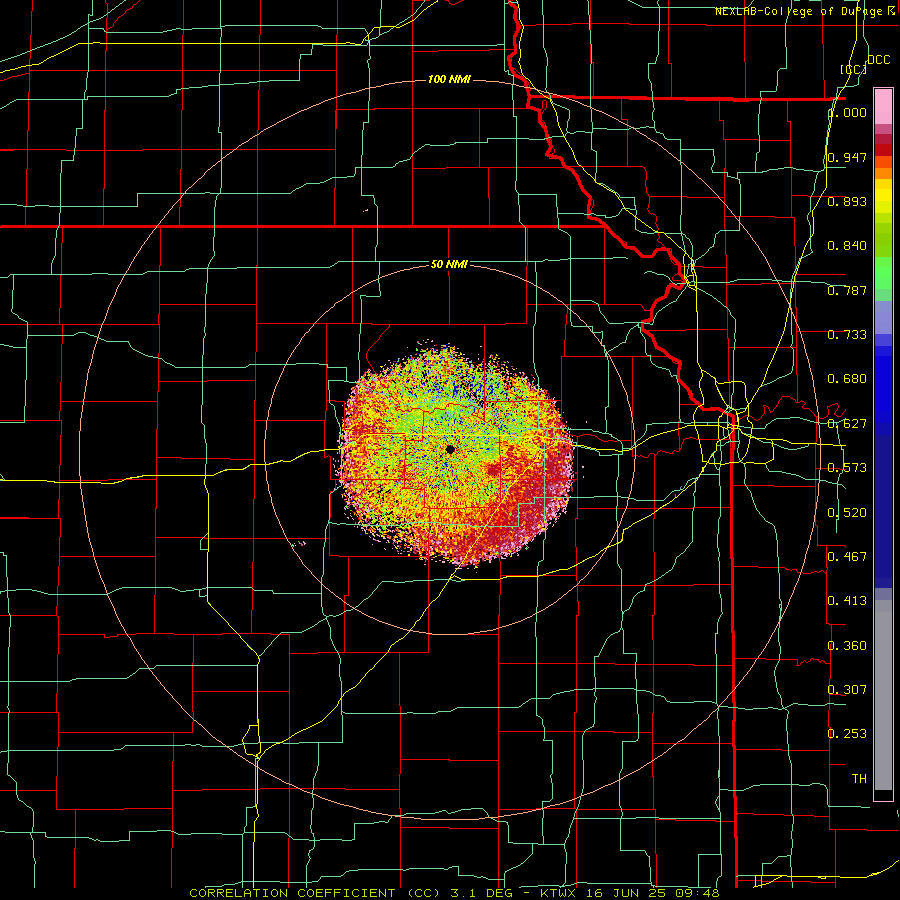Click the 0.253 value on the color scale
Viewport: 900px width, 900px height.
(x=847, y=734)
